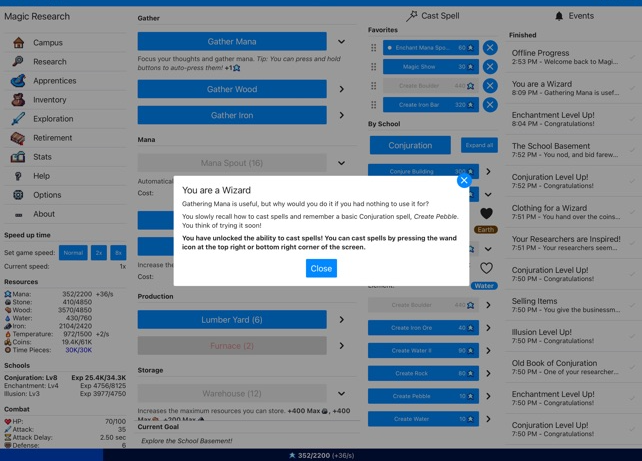Click the Coins resource icon

[8, 342]
